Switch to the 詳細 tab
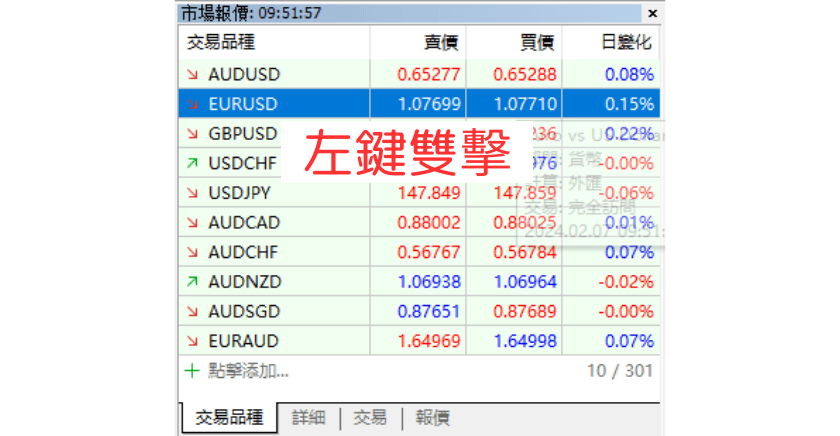840x436 pixels. click(x=308, y=418)
